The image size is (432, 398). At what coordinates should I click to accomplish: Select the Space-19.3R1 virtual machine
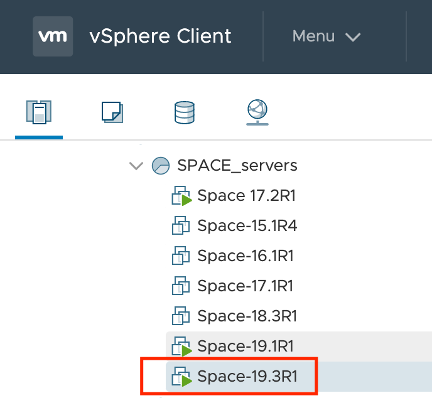pyautogui.click(x=247, y=376)
